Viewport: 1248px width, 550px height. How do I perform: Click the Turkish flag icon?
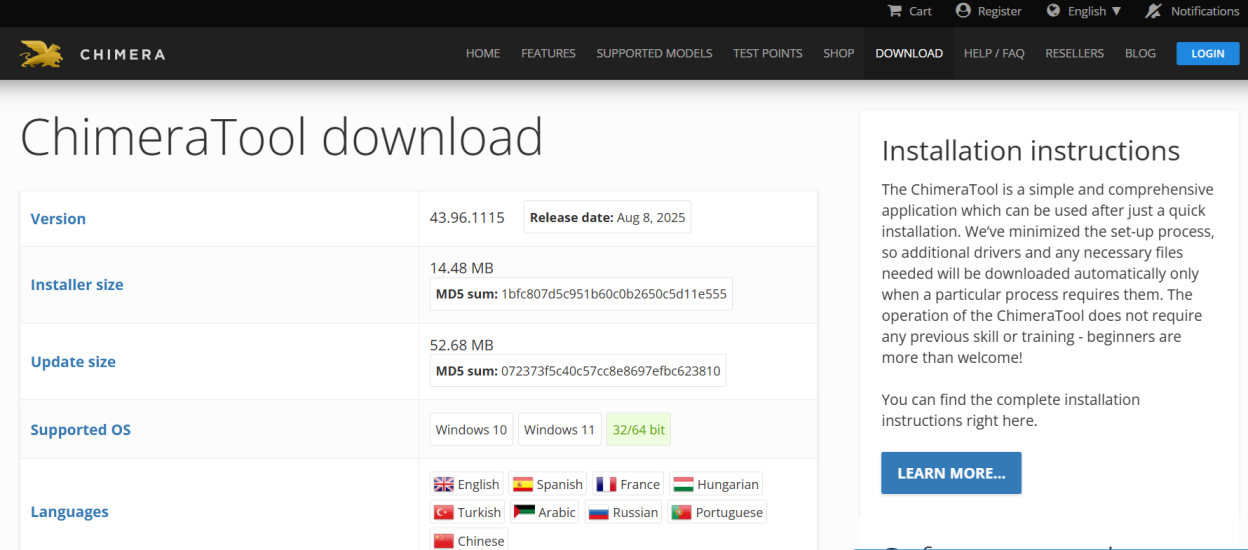pos(444,512)
